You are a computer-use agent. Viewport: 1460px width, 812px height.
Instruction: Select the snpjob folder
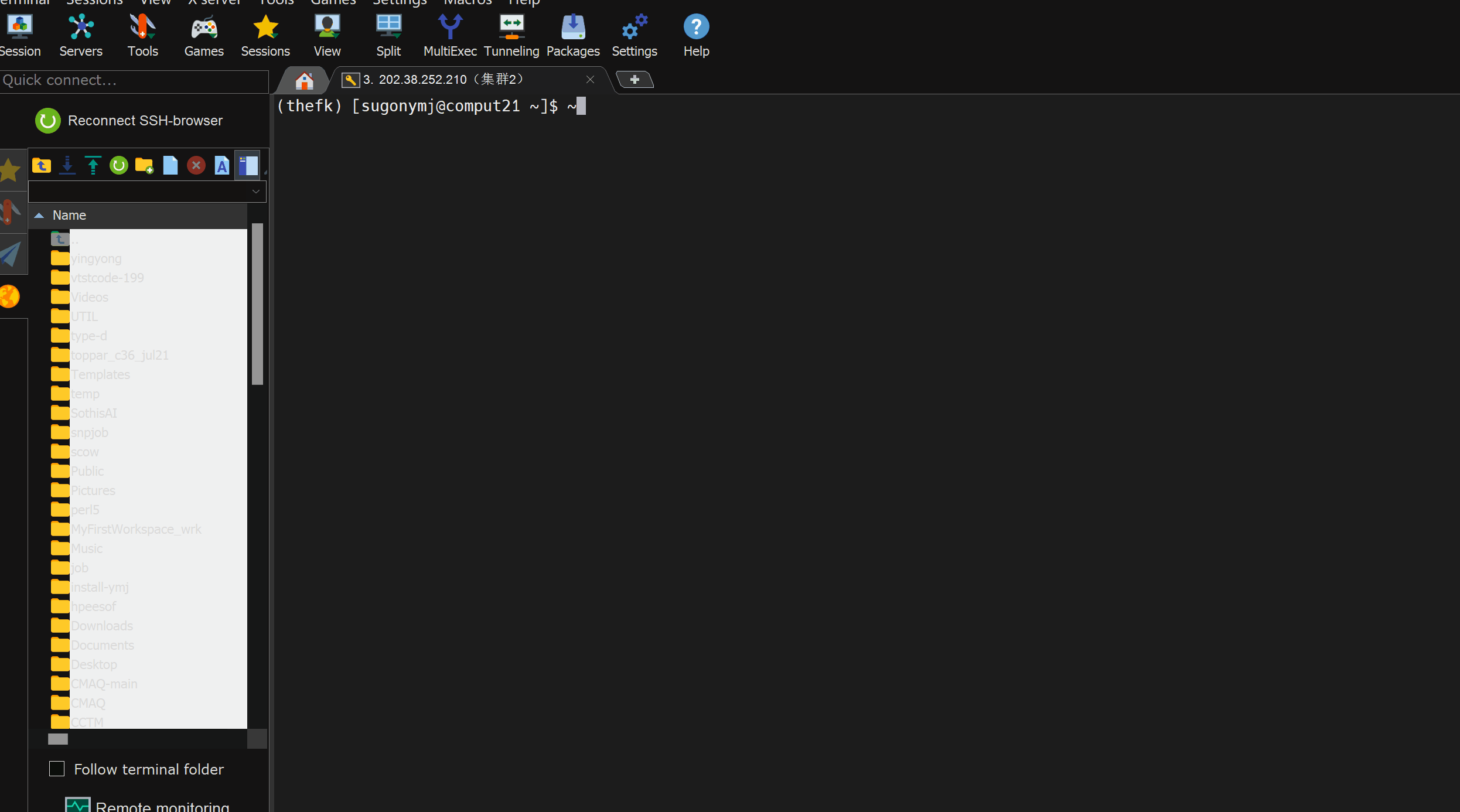[80, 432]
